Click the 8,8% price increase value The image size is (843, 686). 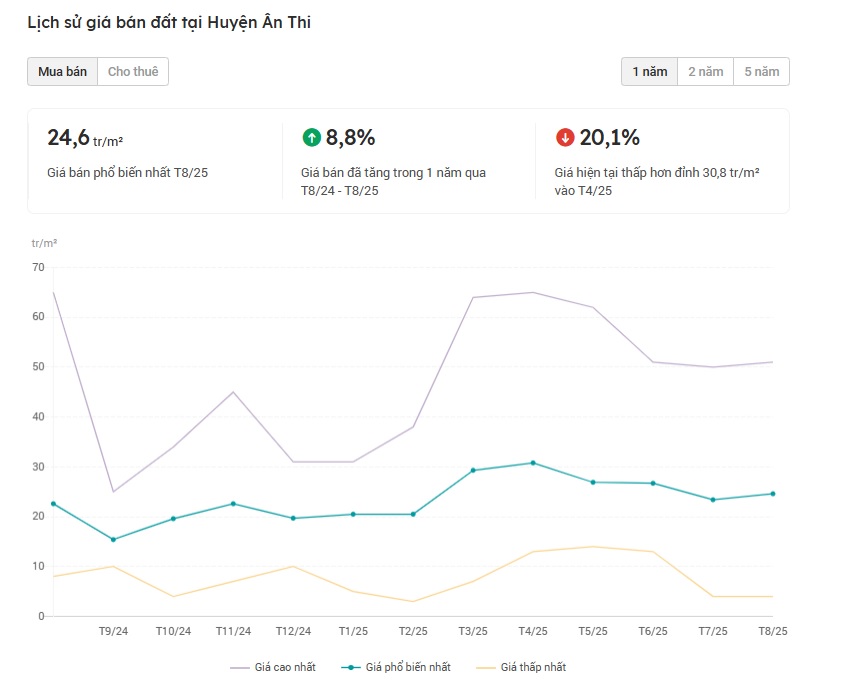[x=350, y=138]
